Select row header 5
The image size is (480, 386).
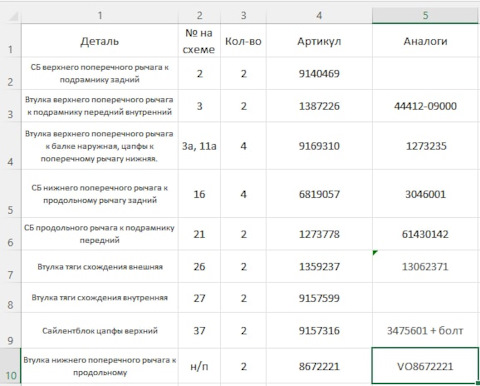pyautogui.click(x=11, y=194)
